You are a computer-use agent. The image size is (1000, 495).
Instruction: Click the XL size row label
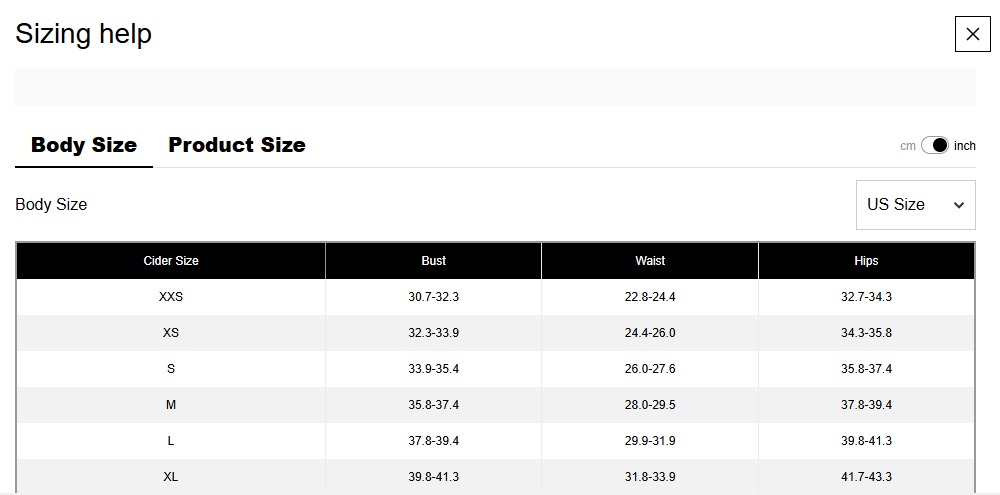tap(171, 477)
